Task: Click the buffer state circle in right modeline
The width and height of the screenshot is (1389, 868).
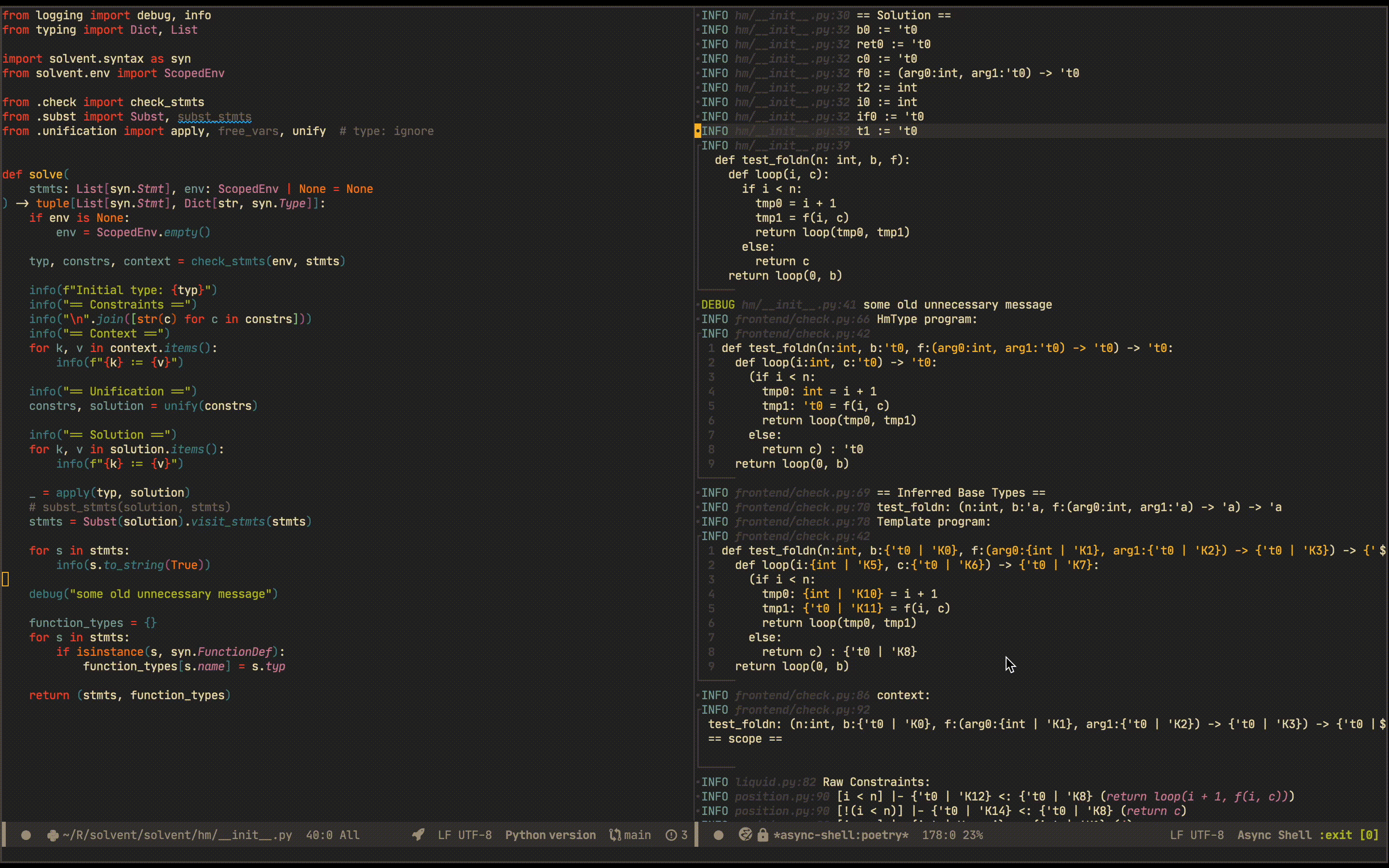Action: 718,835
